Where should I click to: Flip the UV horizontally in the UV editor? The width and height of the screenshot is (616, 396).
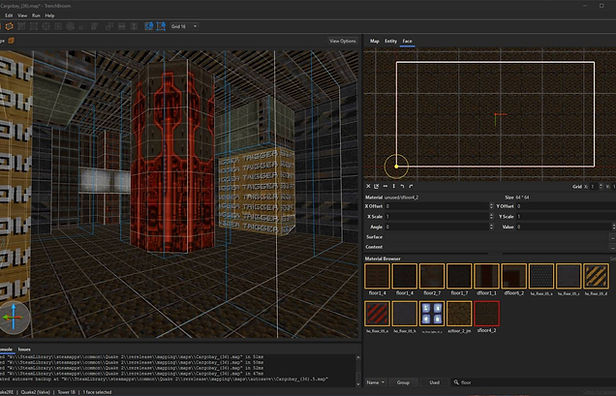[x=385, y=186]
